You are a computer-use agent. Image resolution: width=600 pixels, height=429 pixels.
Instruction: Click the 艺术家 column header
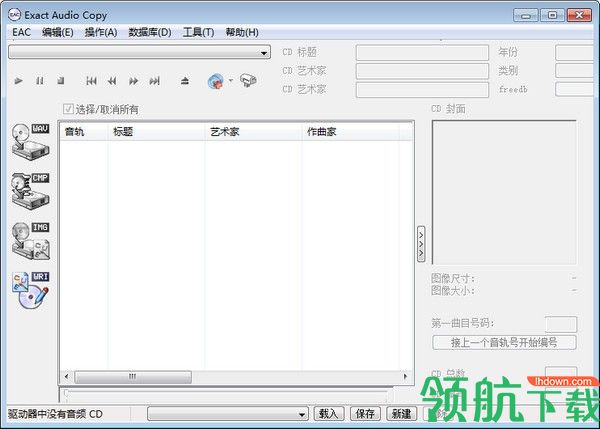pyautogui.click(x=253, y=132)
